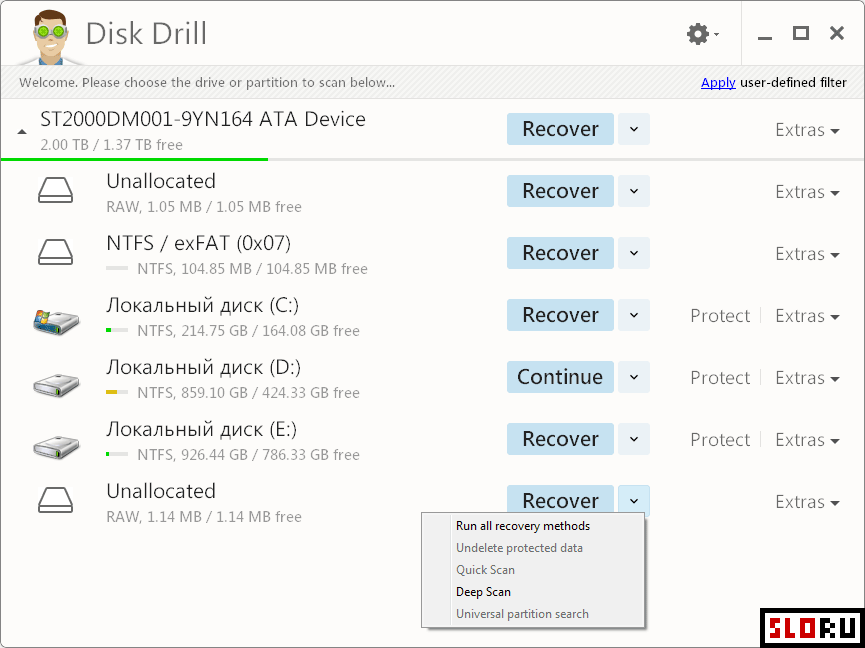Click Recover for the ST2000DM001 ATA Device

coord(560,129)
